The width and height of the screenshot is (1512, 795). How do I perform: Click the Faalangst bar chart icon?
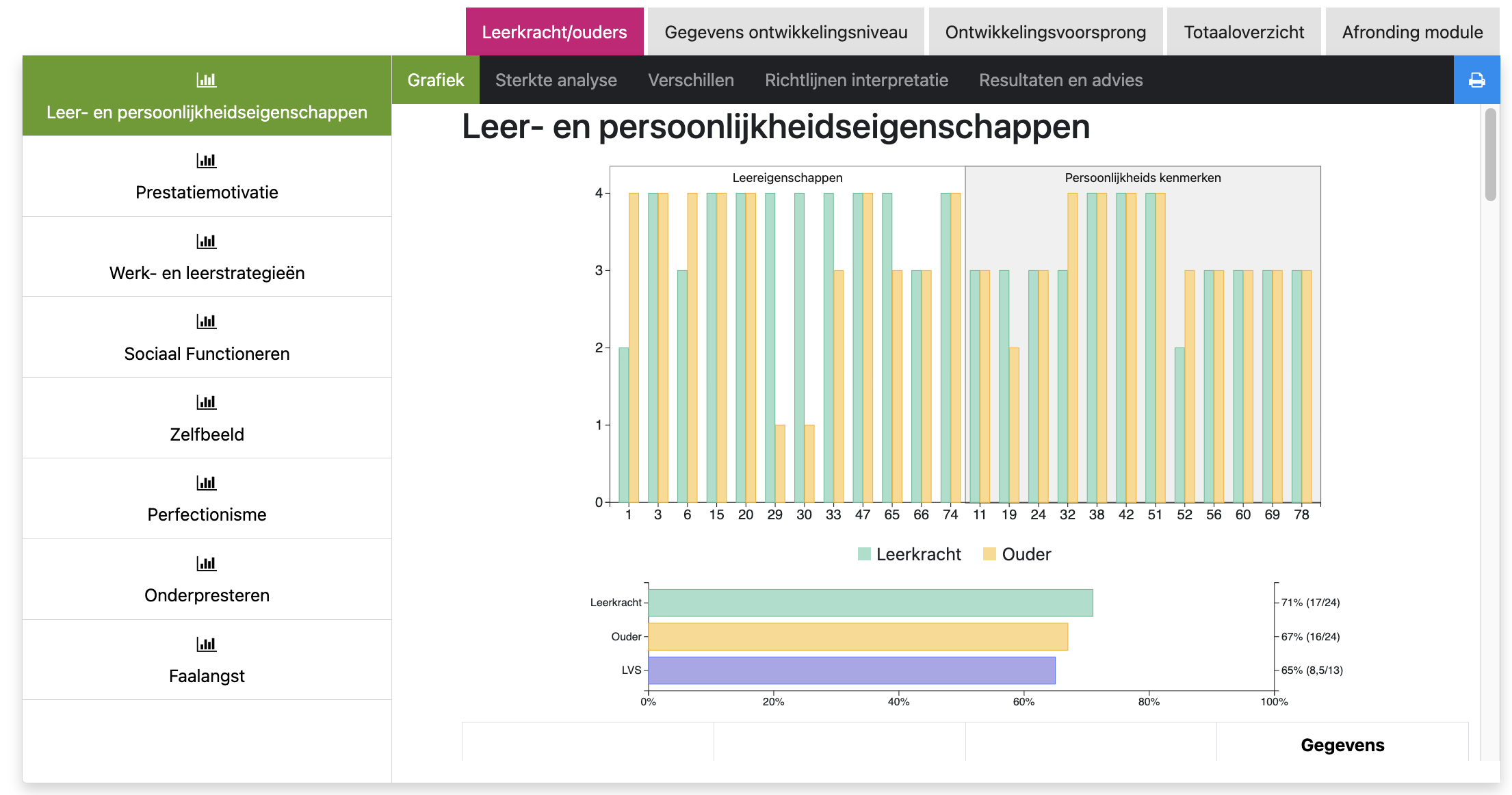click(206, 644)
